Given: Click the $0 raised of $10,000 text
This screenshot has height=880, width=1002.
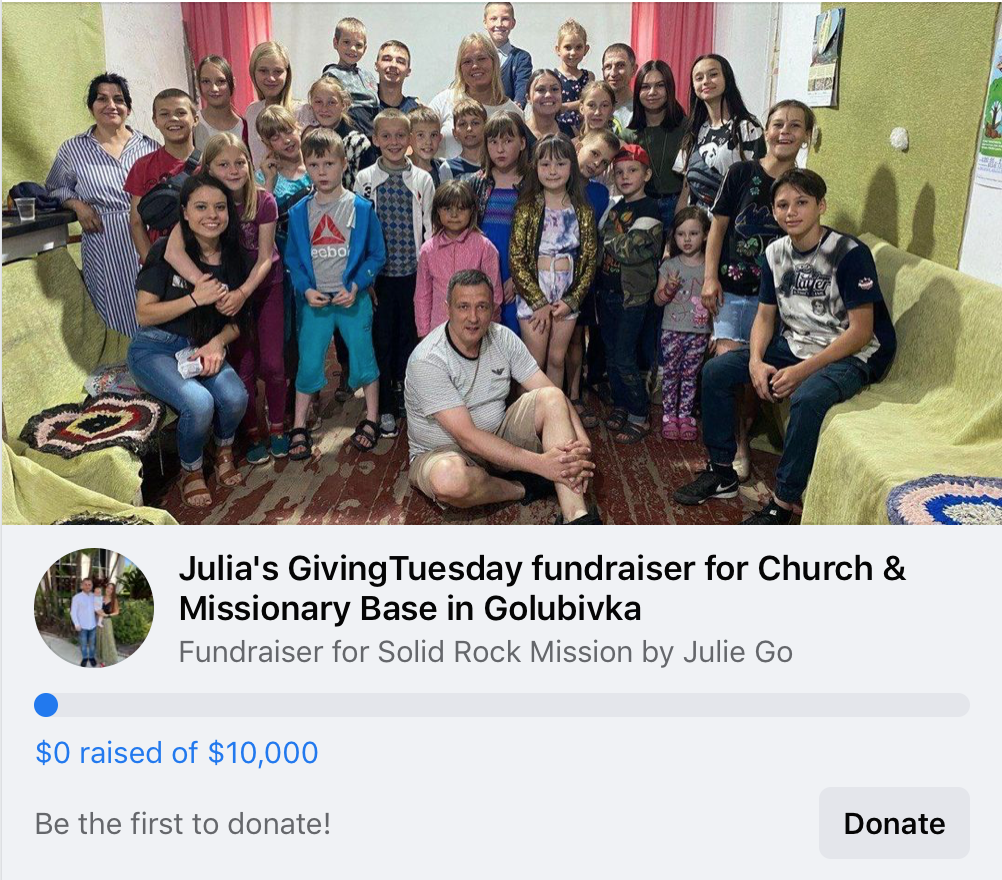Looking at the screenshot, I should click(x=177, y=753).
